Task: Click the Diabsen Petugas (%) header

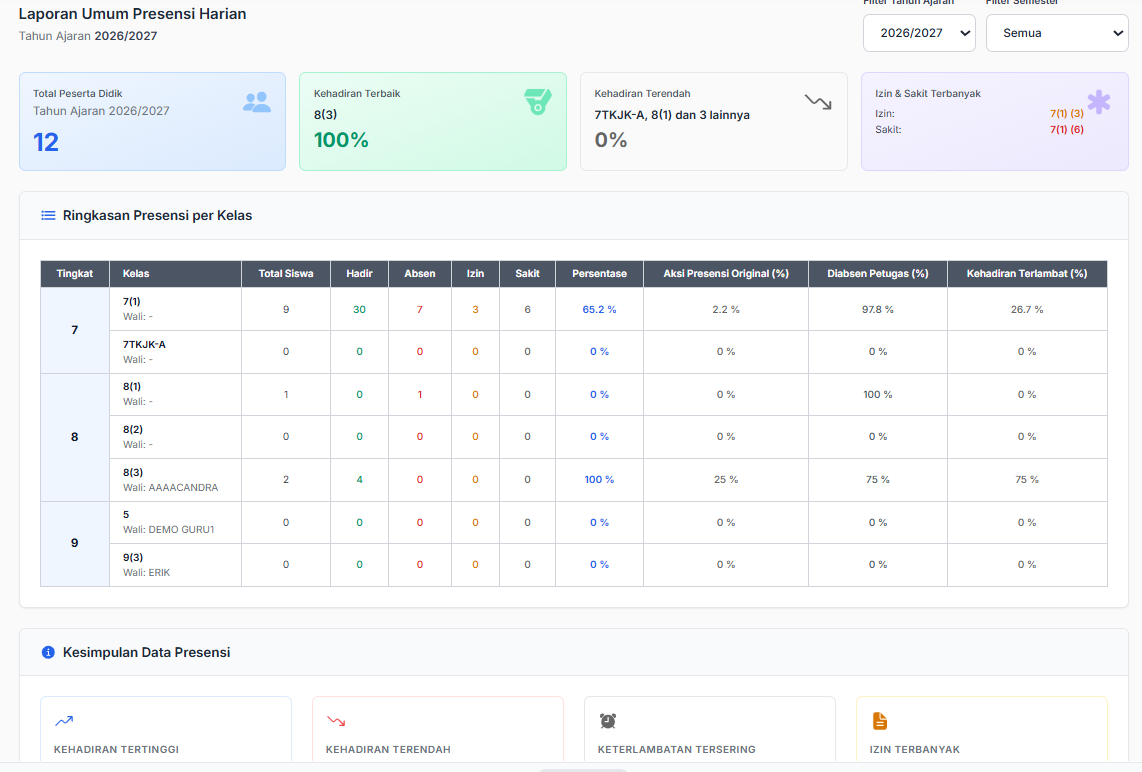Action: click(x=878, y=274)
